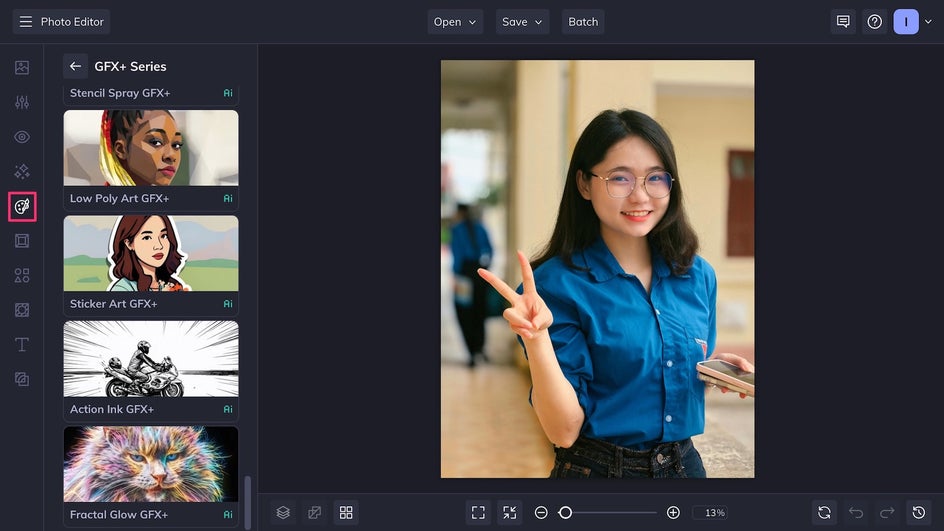Screen dimensions: 944x531
Task: Click the Ai badge on Low Poly Art
Action: point(228,198)
